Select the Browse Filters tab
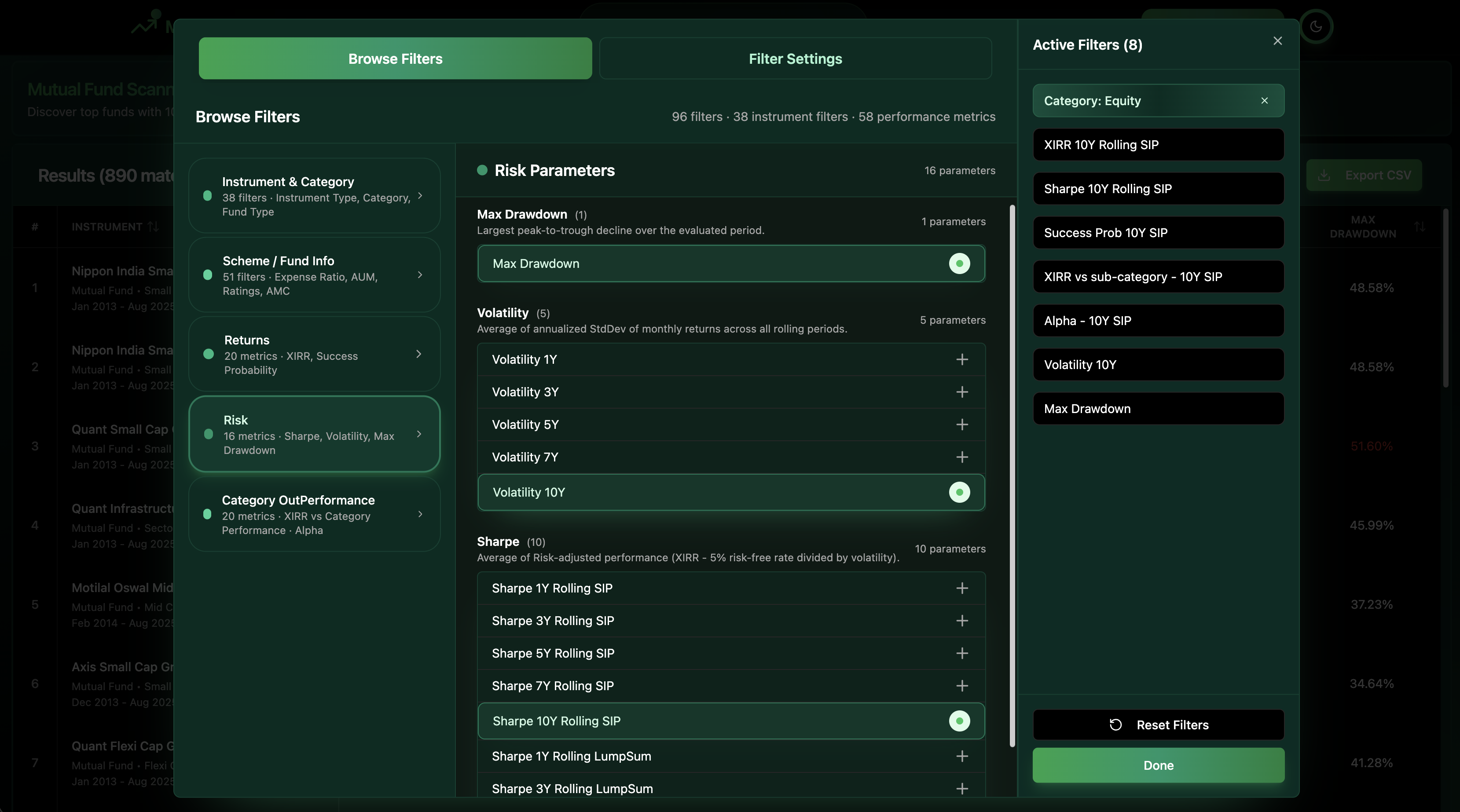The height and width of the screenshot is (812, 1460). pyautogui.click(x=395, y=59)
